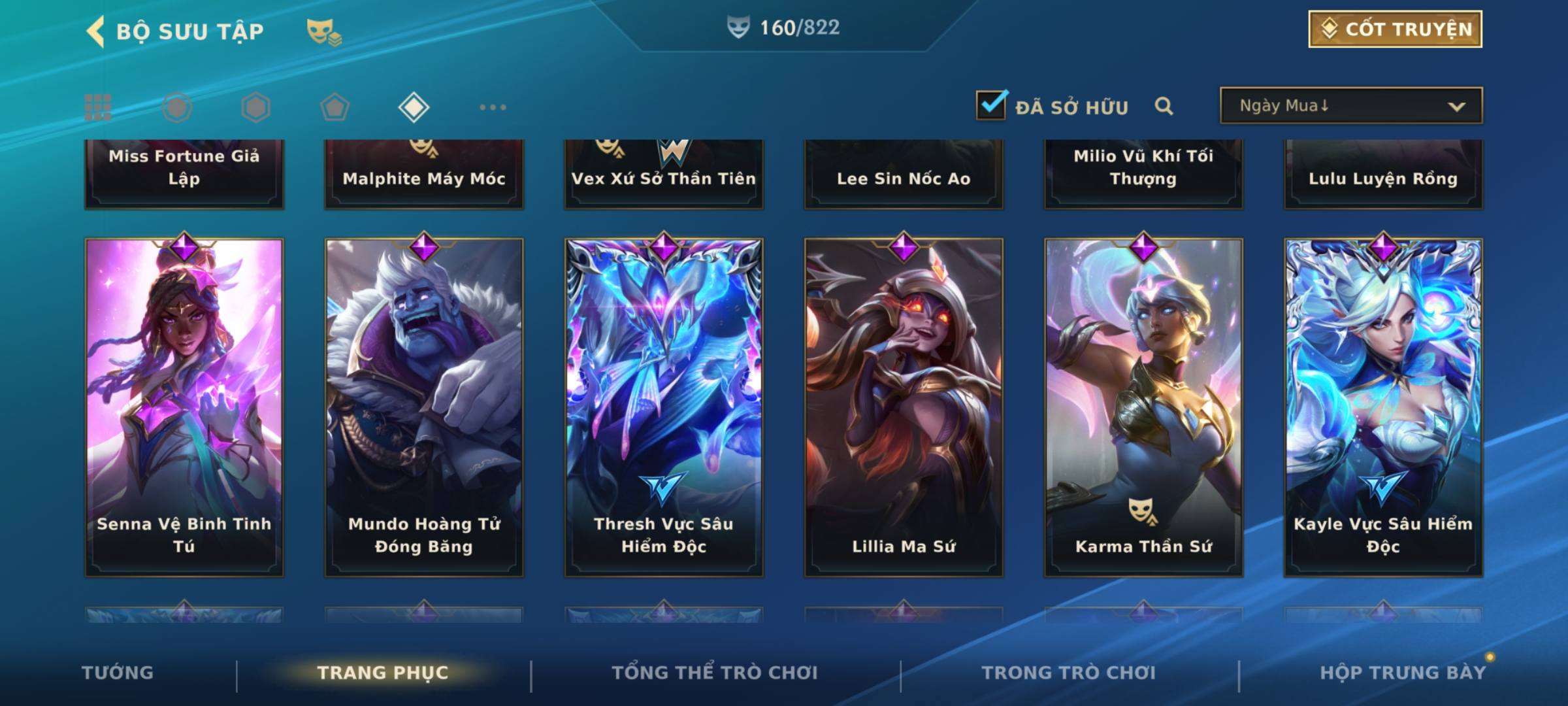
Task: Open the Tổng Thể Trò Chơi tab
Action: point(715,673)
